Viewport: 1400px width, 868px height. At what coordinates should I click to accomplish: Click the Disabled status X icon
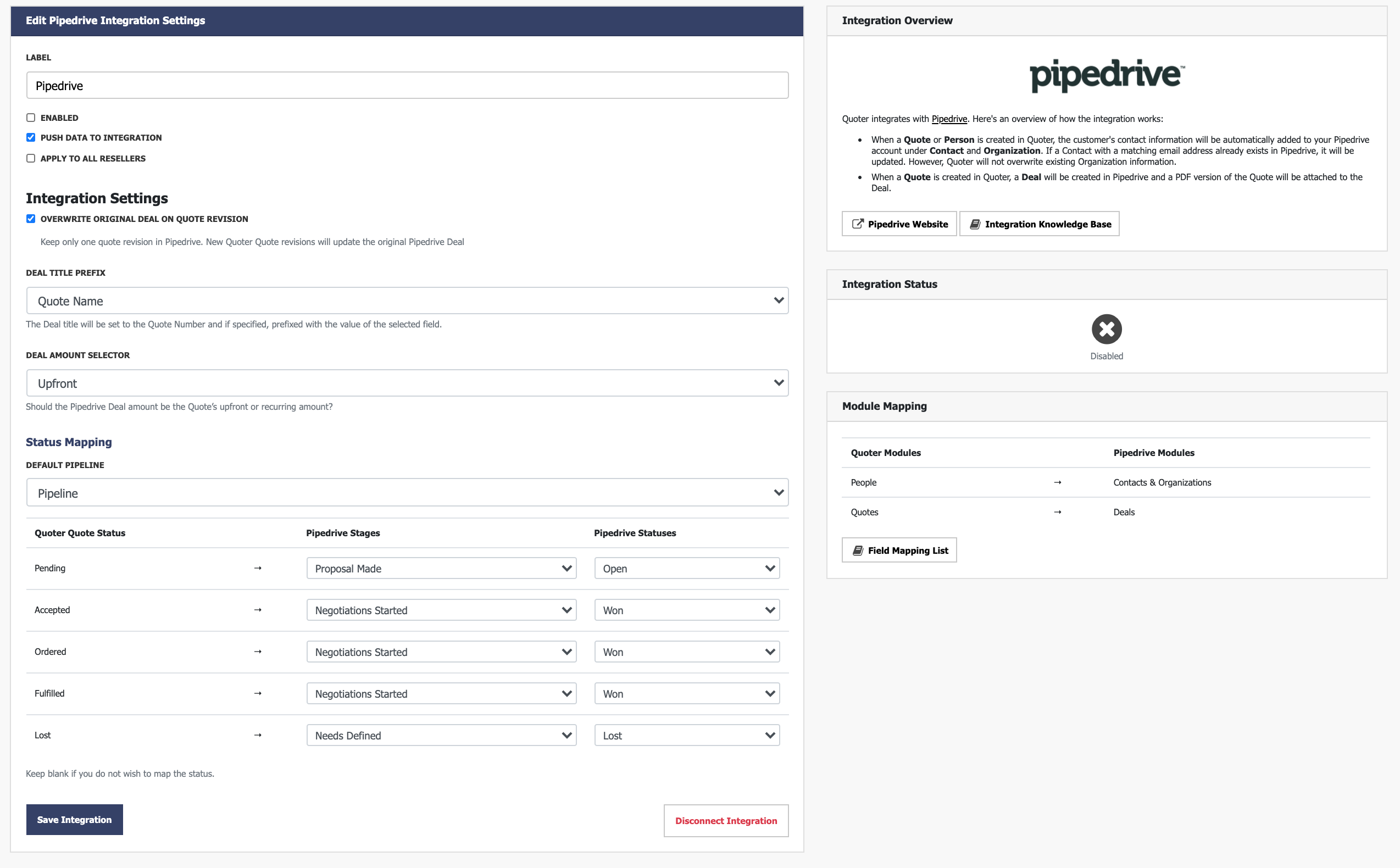pyautogui.click(x=1106, y=329)
